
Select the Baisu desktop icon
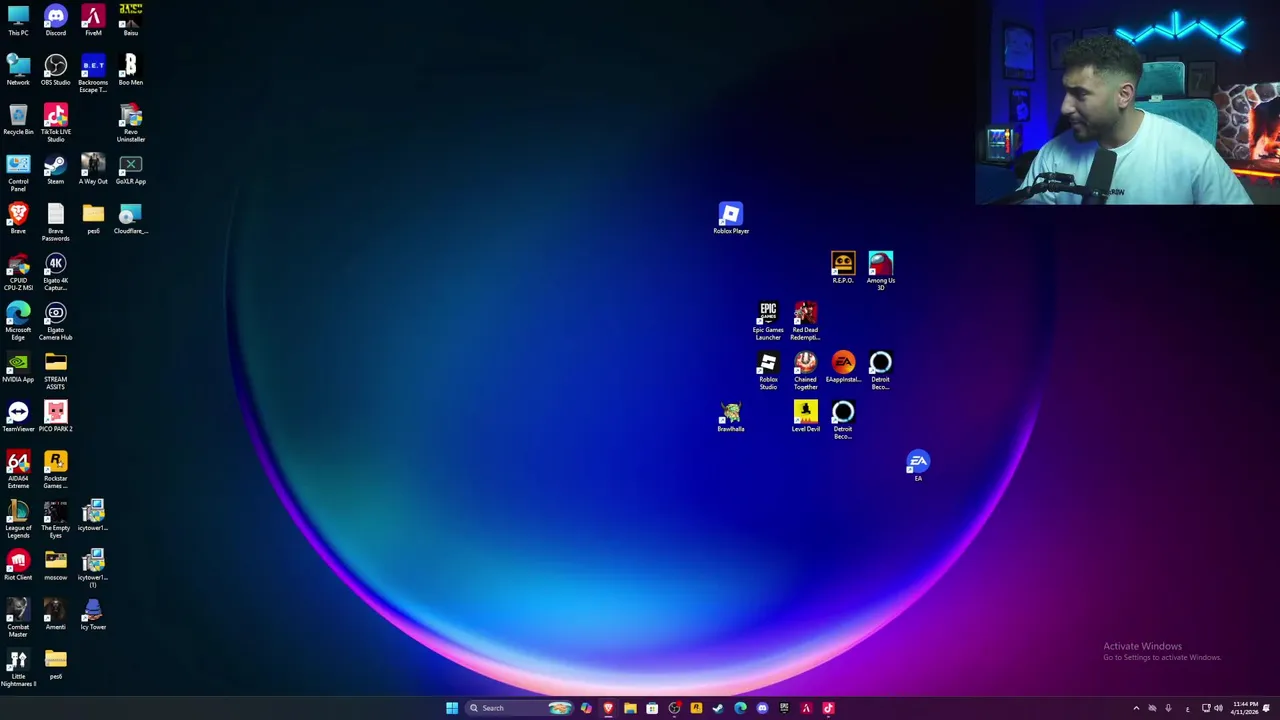click(131, 20)
